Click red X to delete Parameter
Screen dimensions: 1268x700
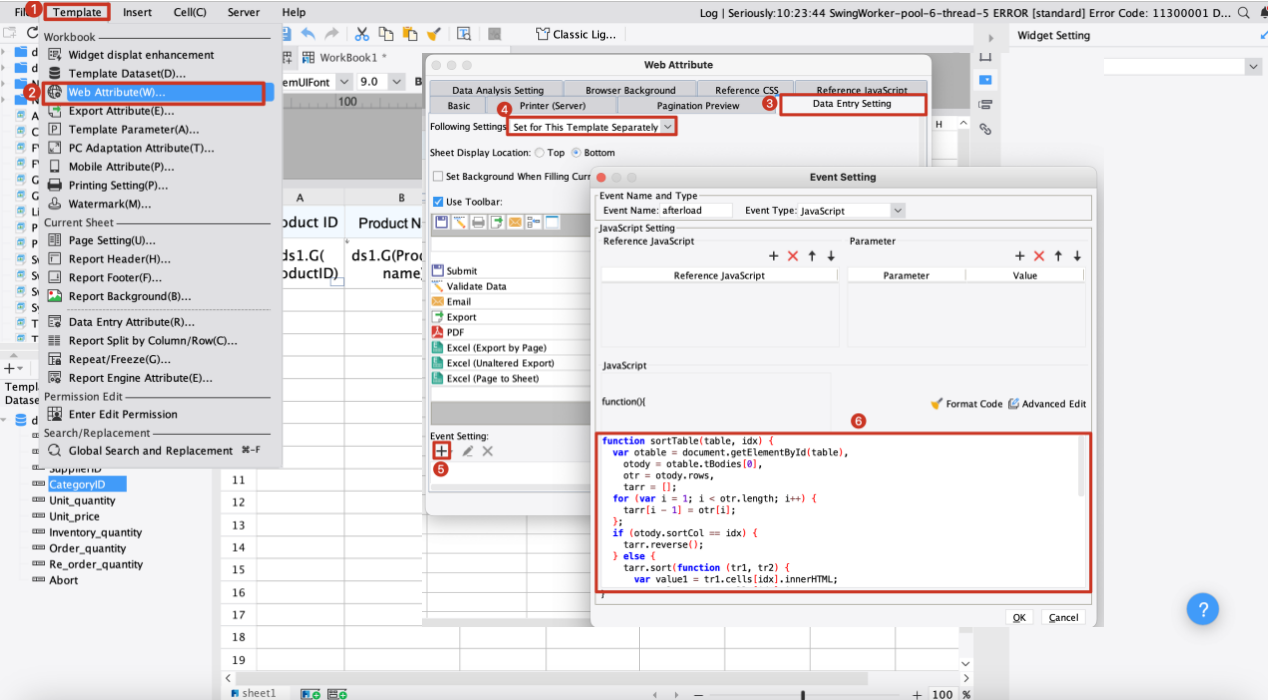tap(1039, 256)
